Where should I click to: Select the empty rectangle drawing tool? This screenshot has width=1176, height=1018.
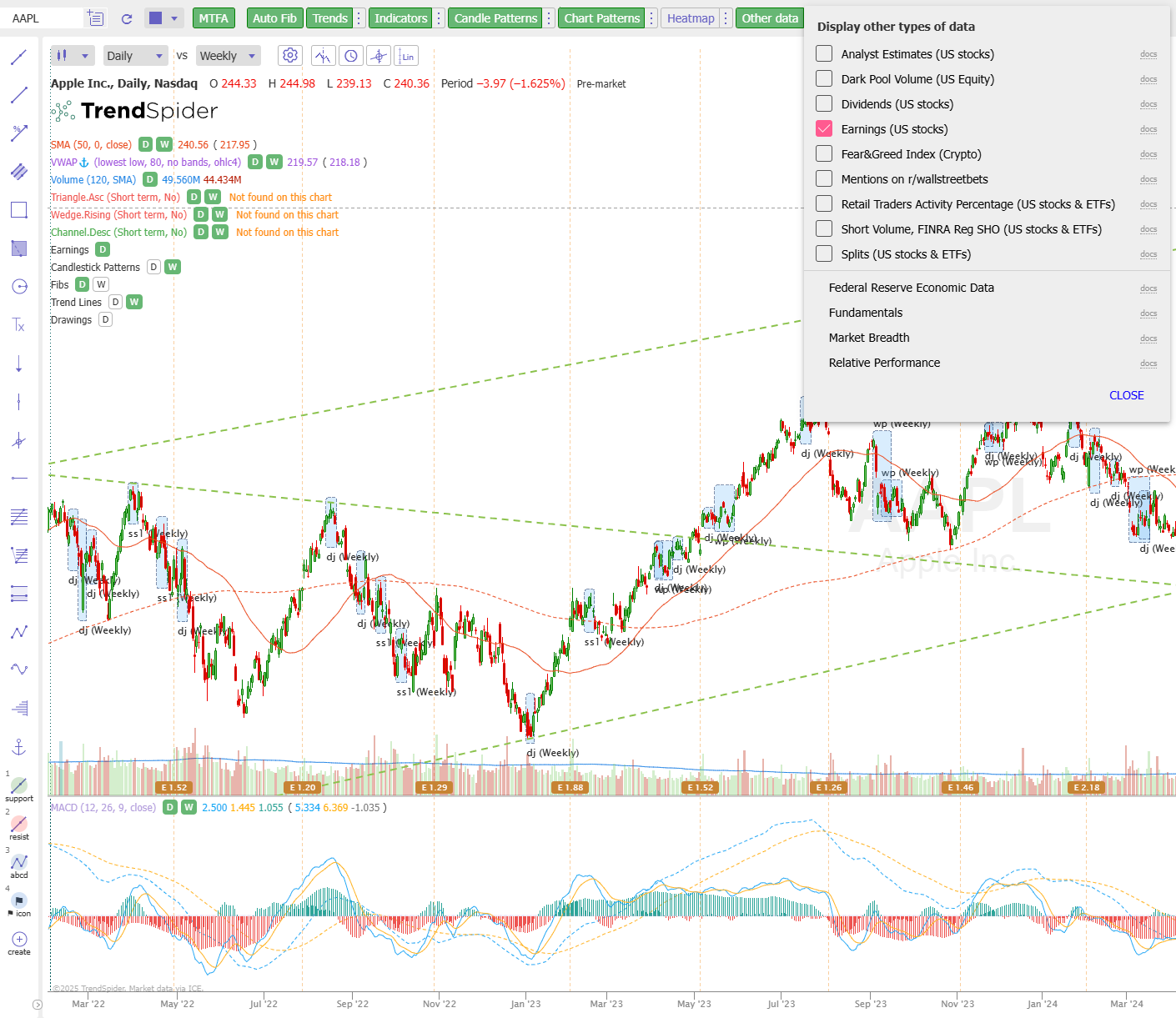pos(19,210)
